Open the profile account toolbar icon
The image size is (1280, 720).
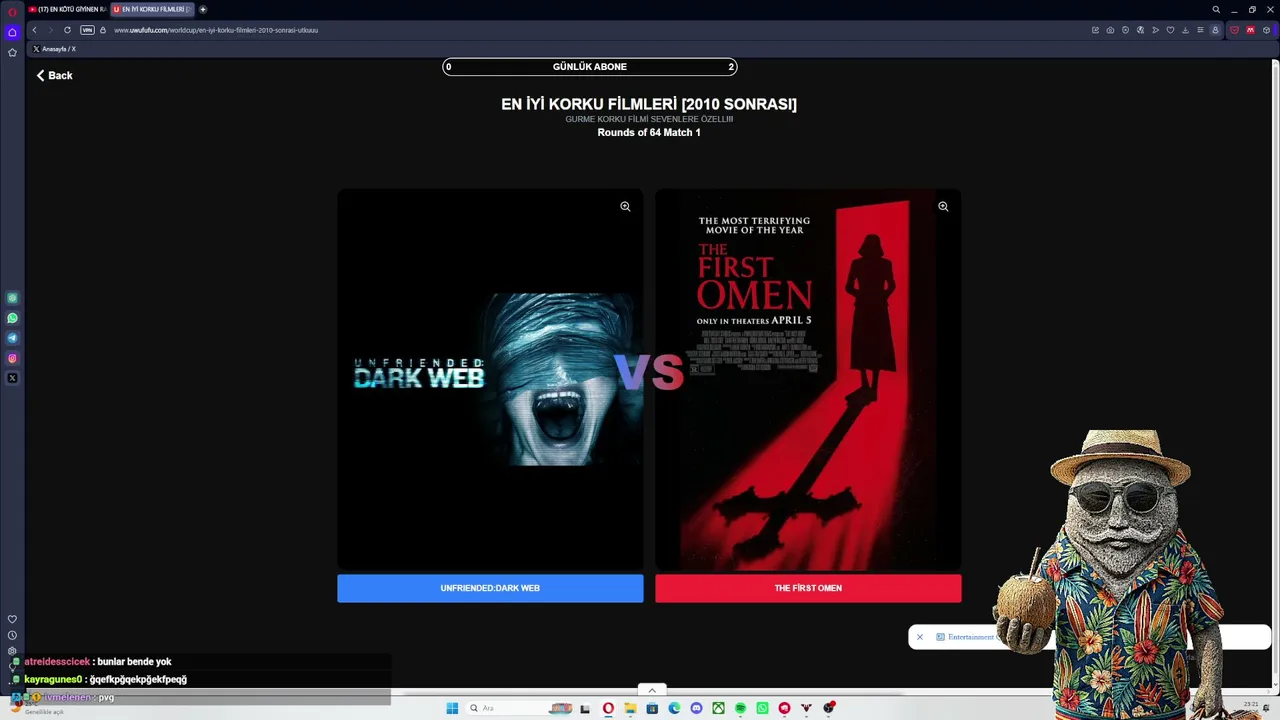click(1215, 30)
